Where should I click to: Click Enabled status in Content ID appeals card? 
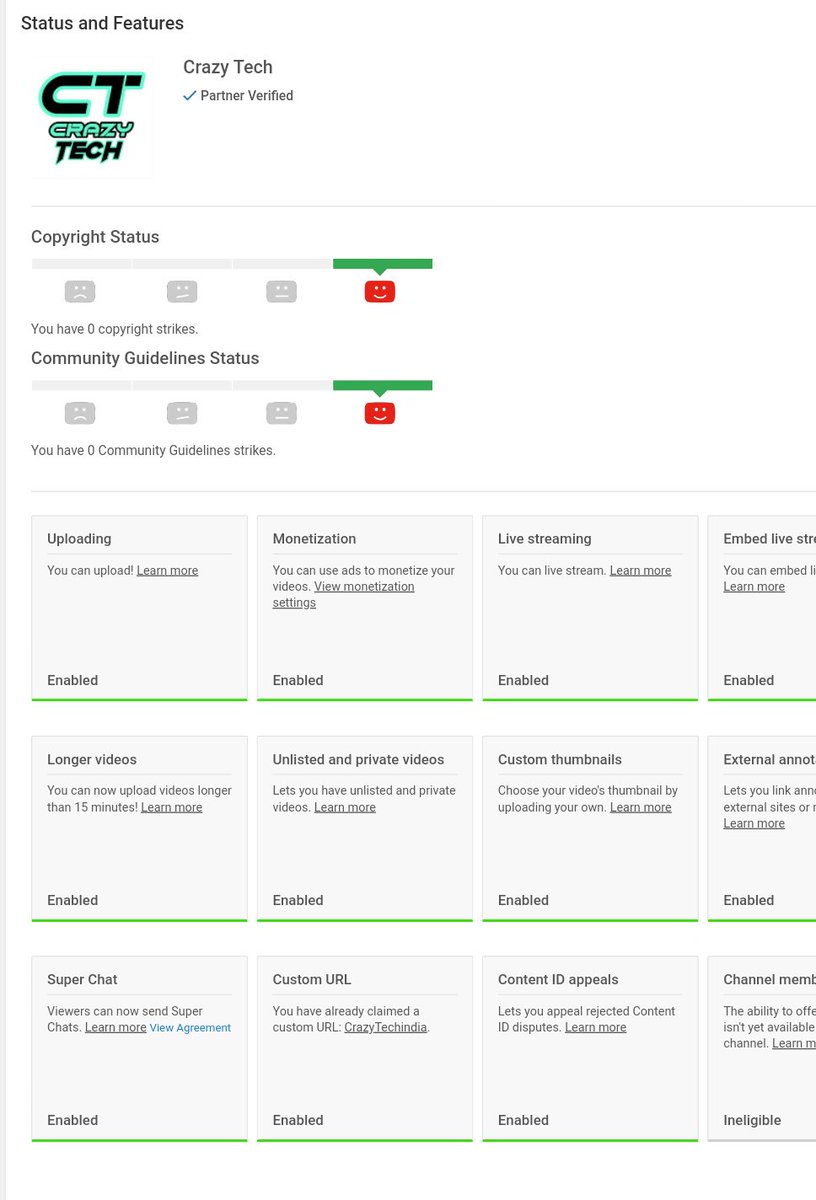[x=524, y=1120]
